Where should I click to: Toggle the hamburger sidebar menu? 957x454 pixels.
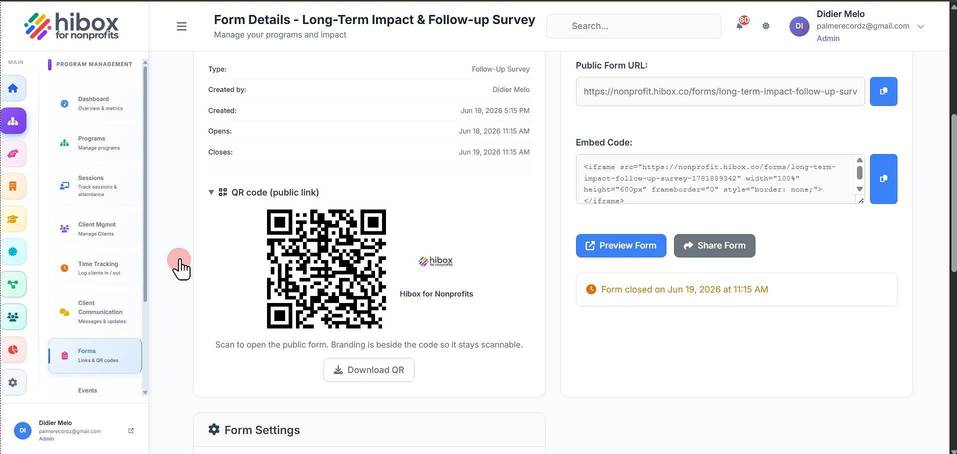point(181,26)
